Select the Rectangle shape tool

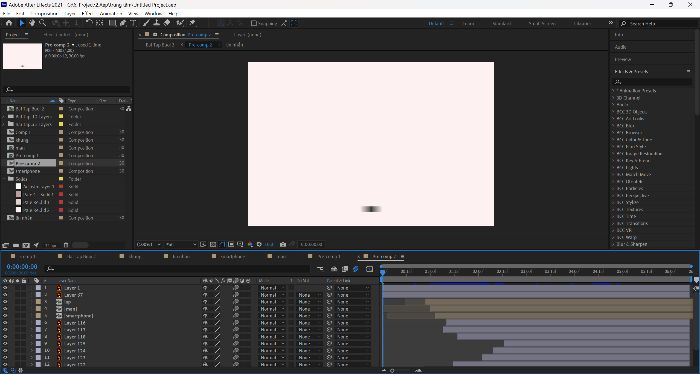pyautogui.click(x=112, y=23)
